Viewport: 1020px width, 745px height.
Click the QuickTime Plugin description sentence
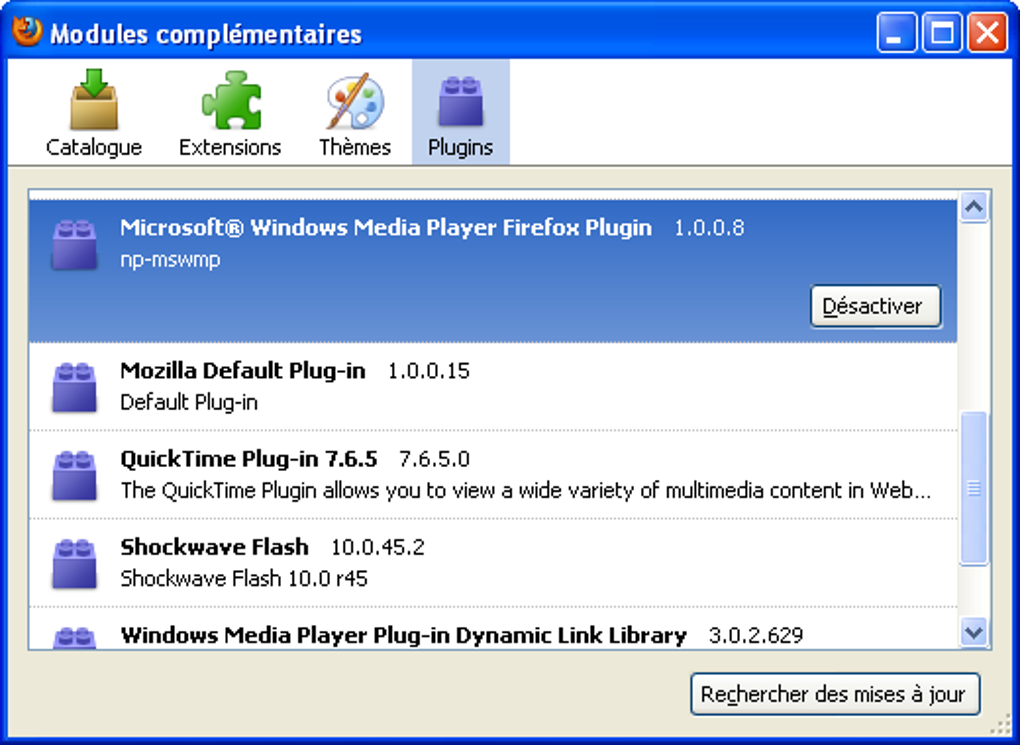coord(526,491)
